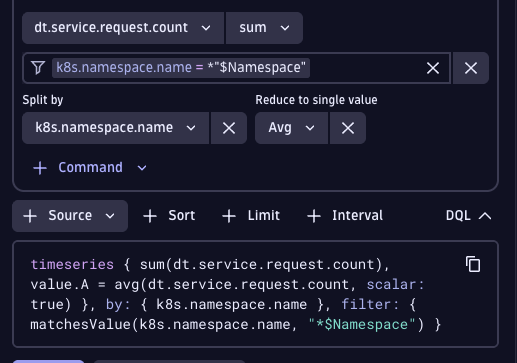This screenshot has height=363, width=517.
Task: Remove the Avg single value reduction
Action: click(x=348, y=128)
